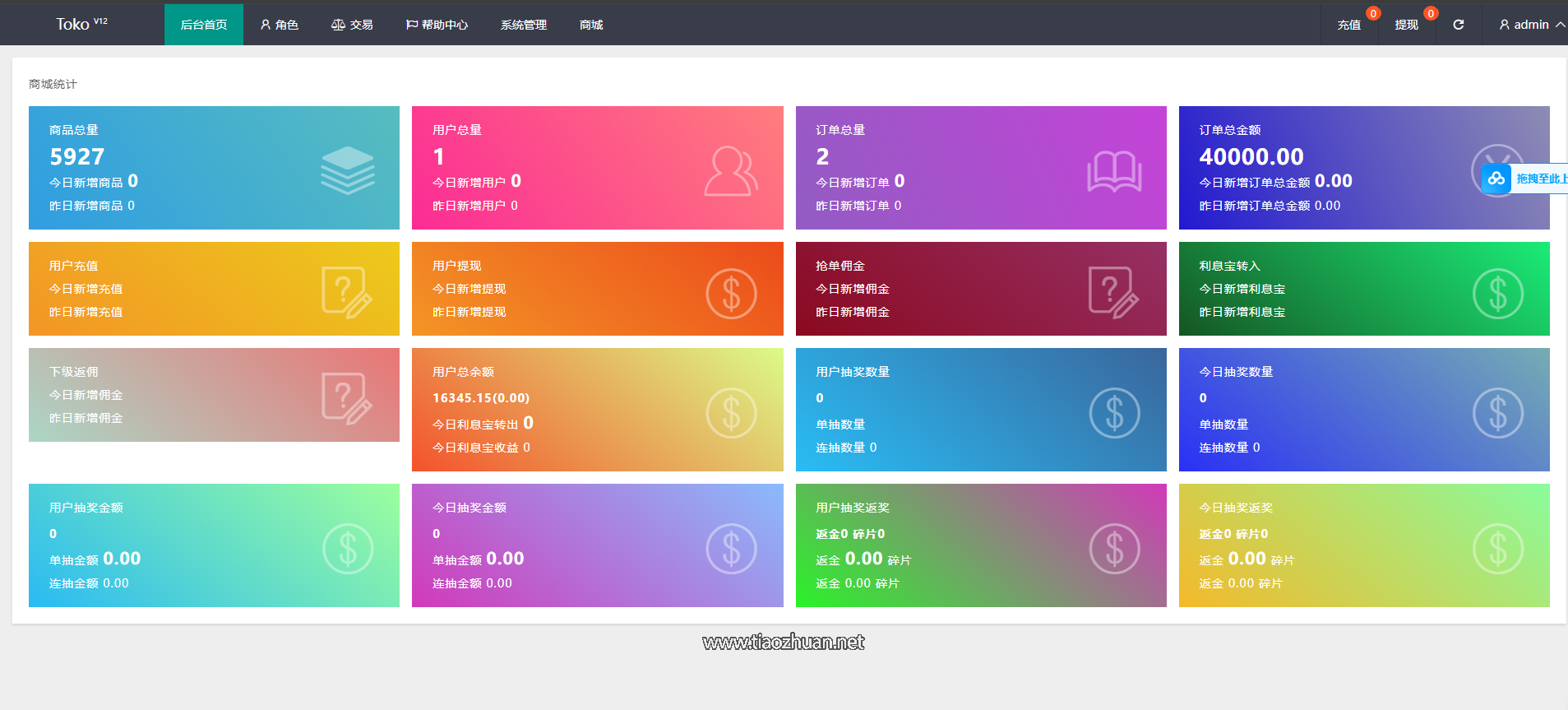Click the users icon in 用户总量 card
The image size is (1568, 710).
730,171
